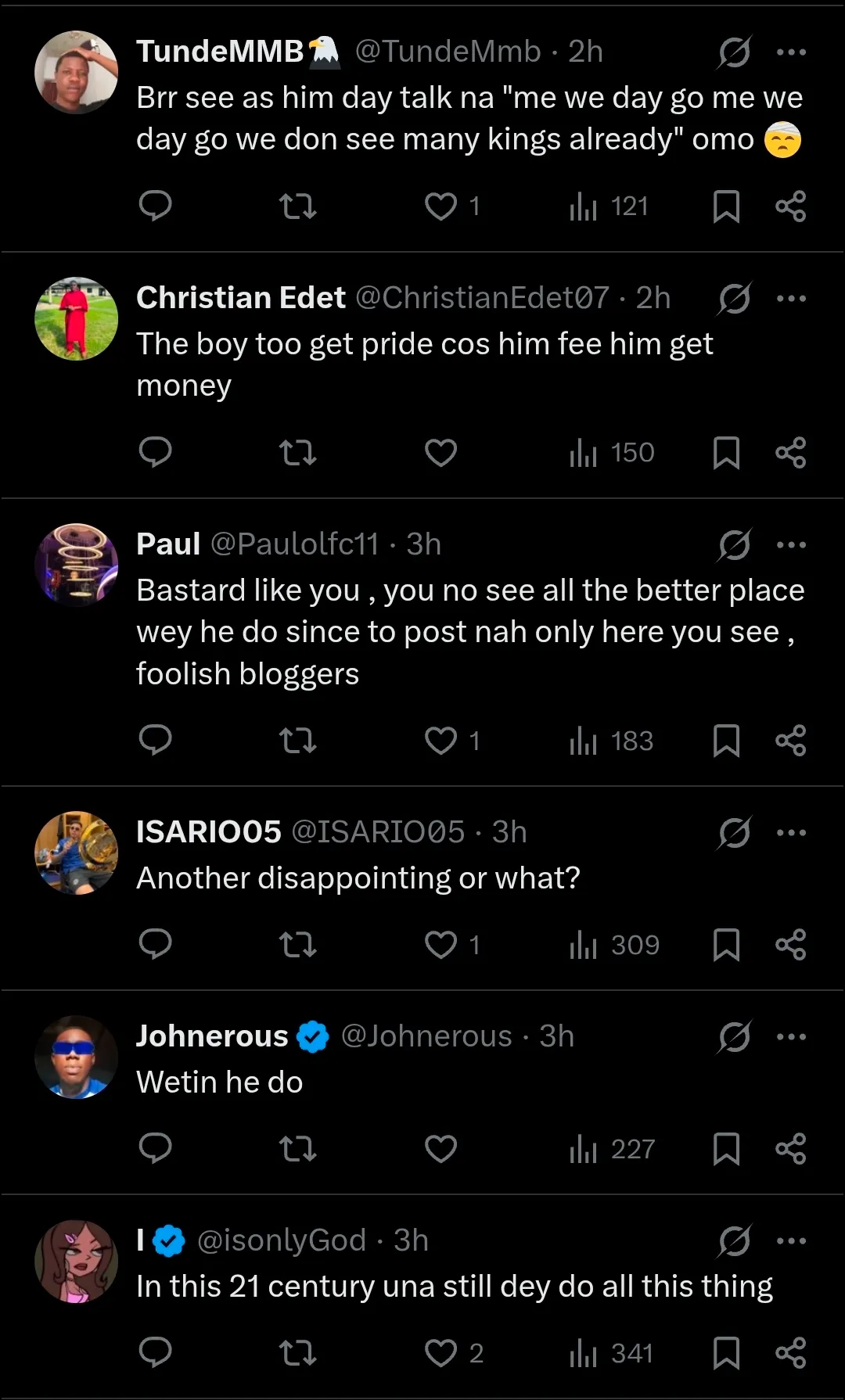Like Johnerous's tweet
The width and height of the screenshot is (845, 1400).
pos(440,1149)
